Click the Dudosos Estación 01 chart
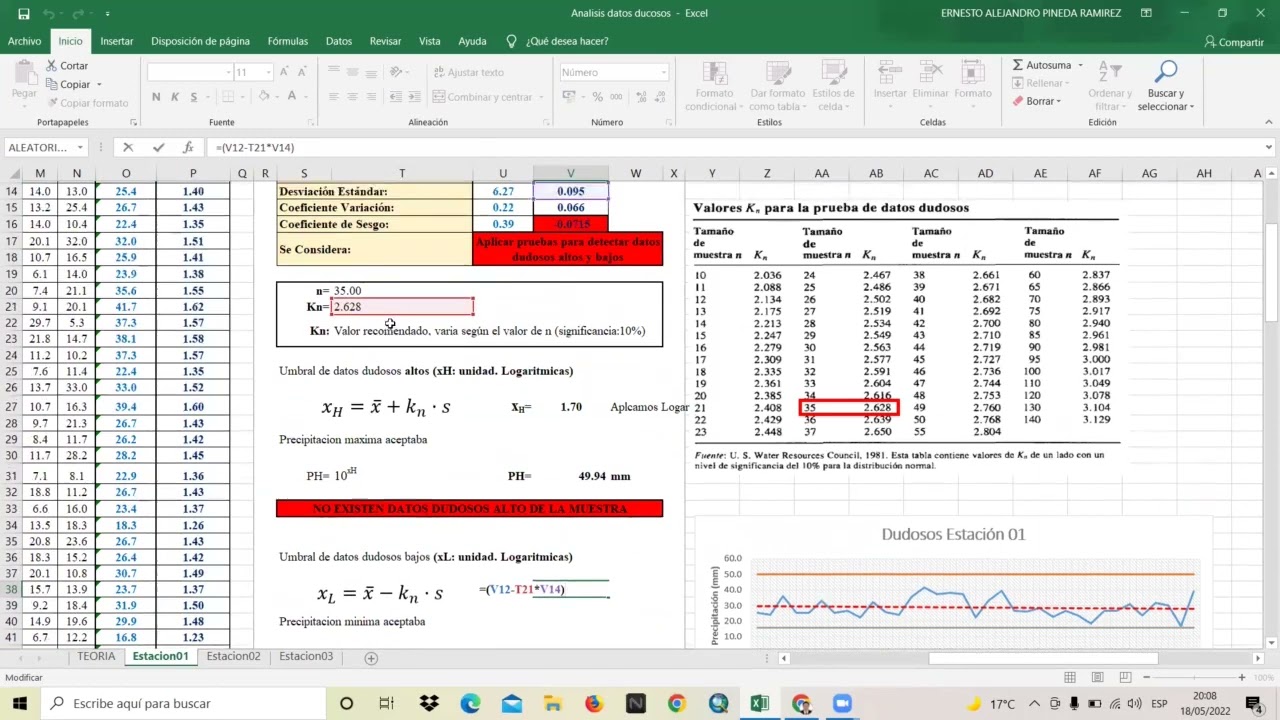 point(953,582)
